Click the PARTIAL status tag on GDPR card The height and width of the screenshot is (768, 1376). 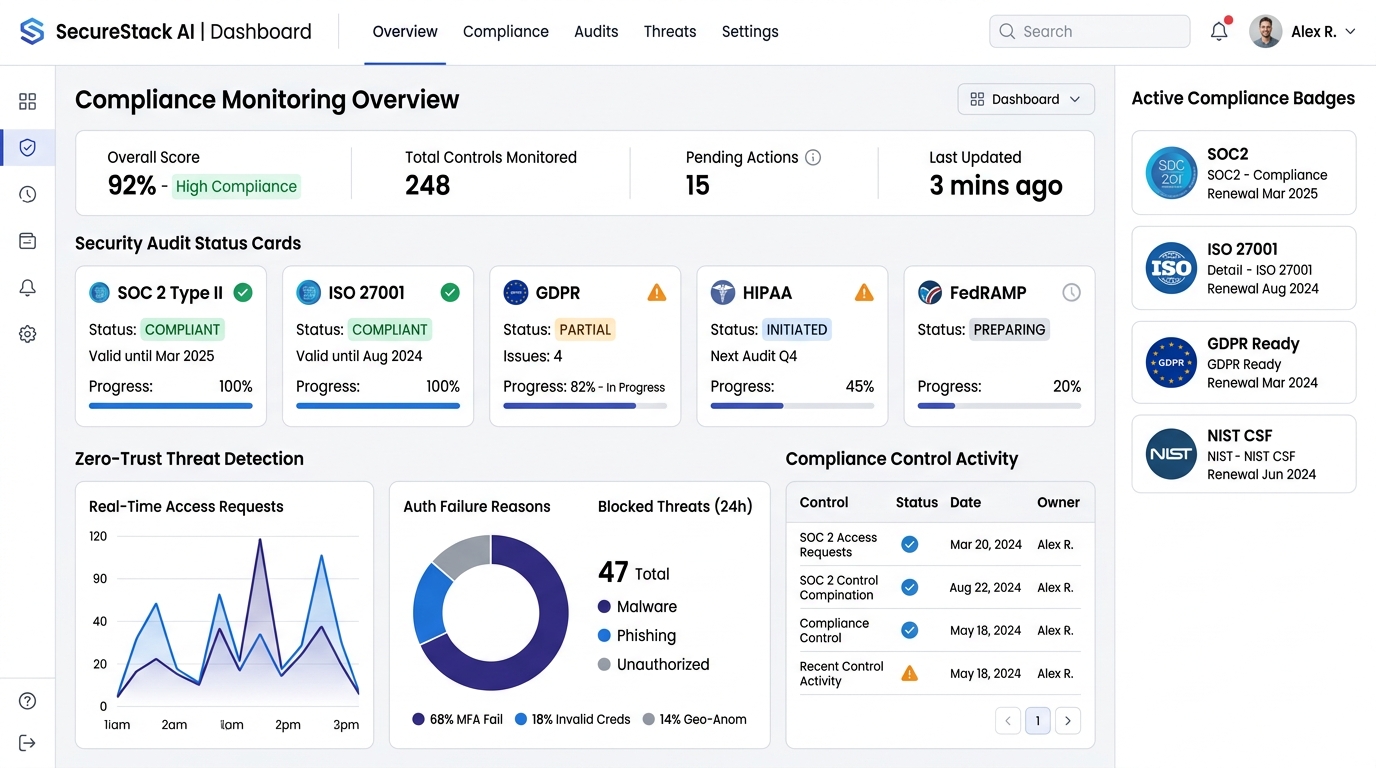(x=585, y=329)
